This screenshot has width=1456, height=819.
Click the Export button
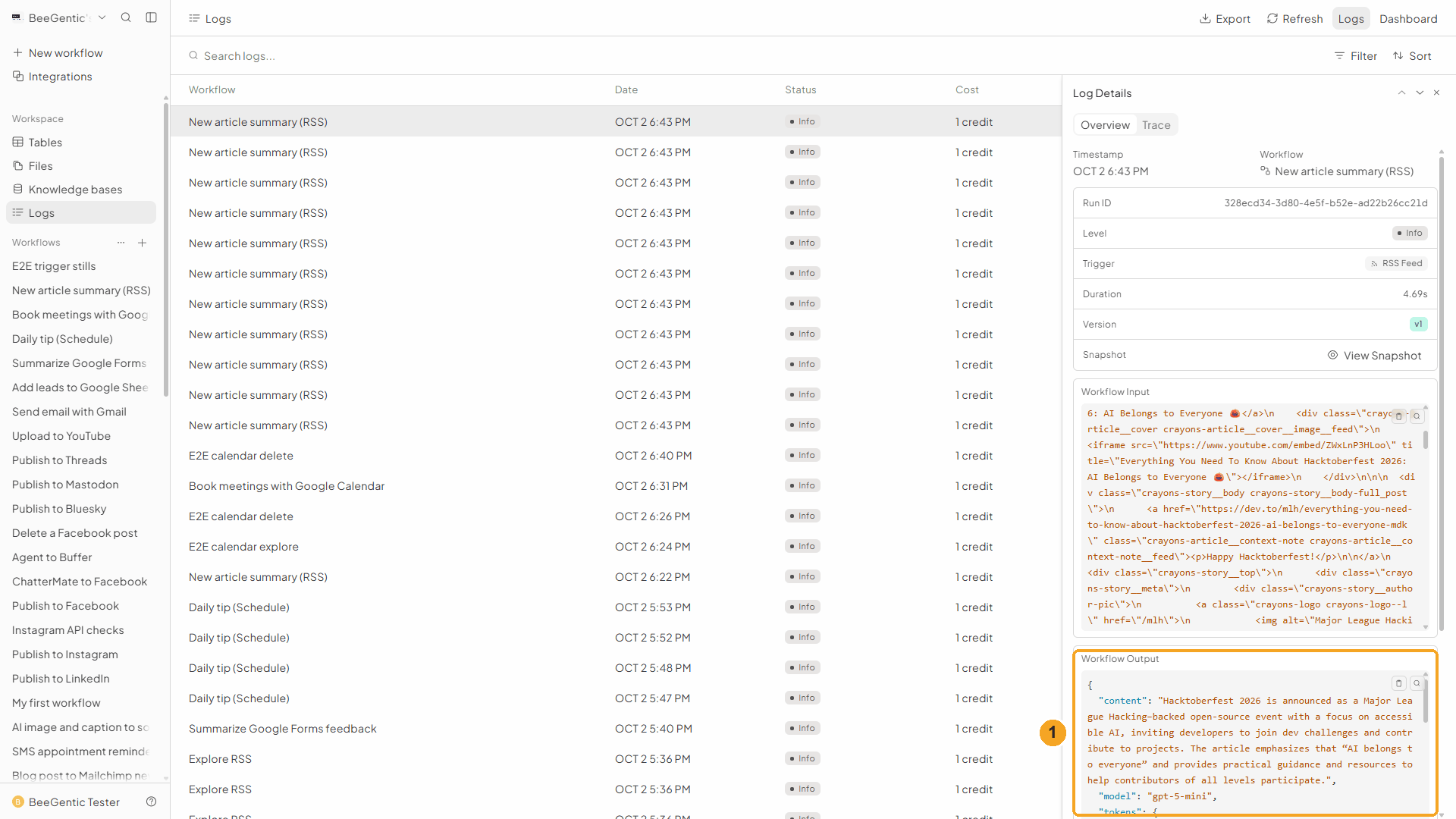pyautogui.click(x=1225, y=18)
